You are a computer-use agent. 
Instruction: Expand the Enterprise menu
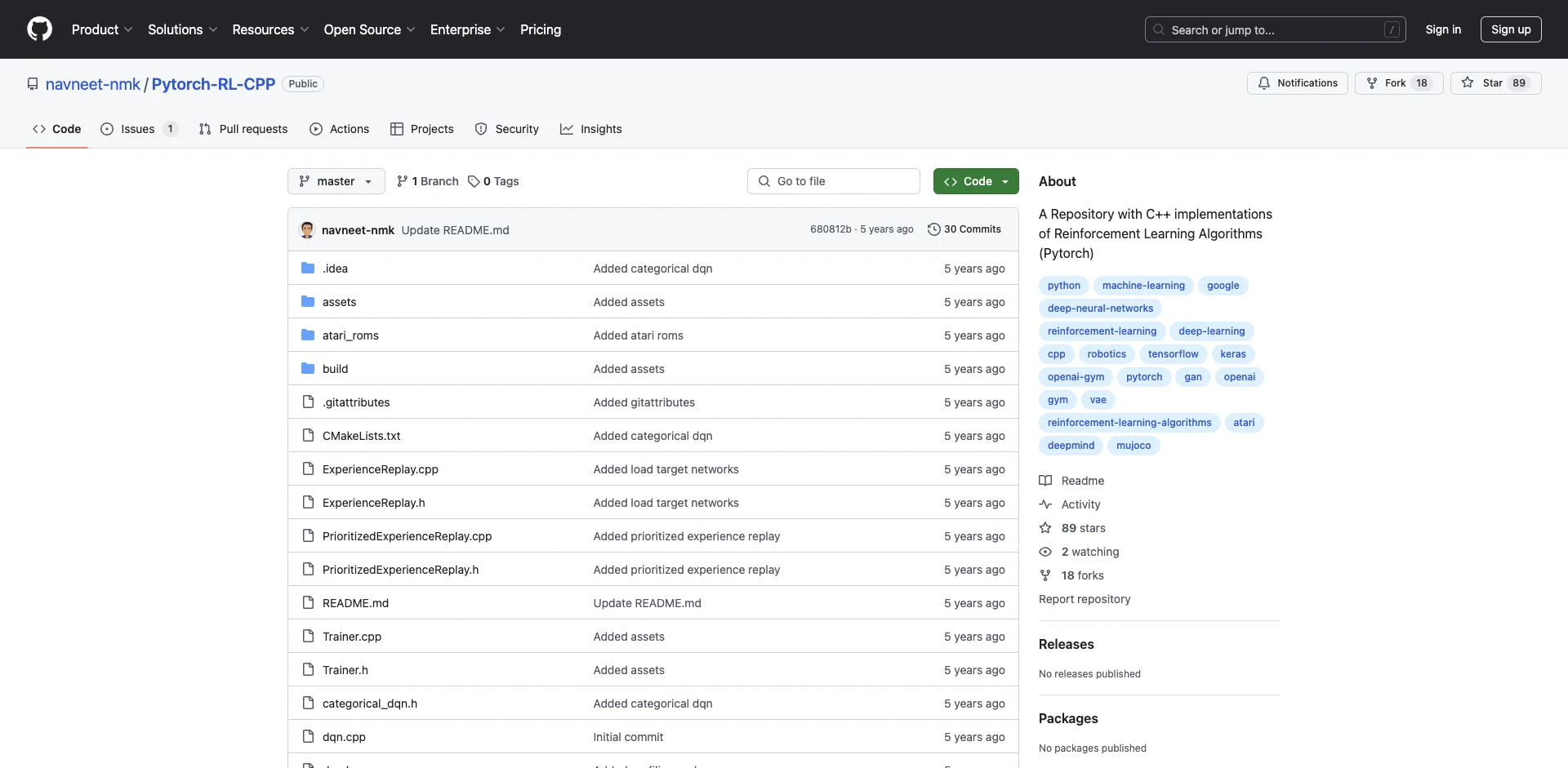click(x=467, y=29)
